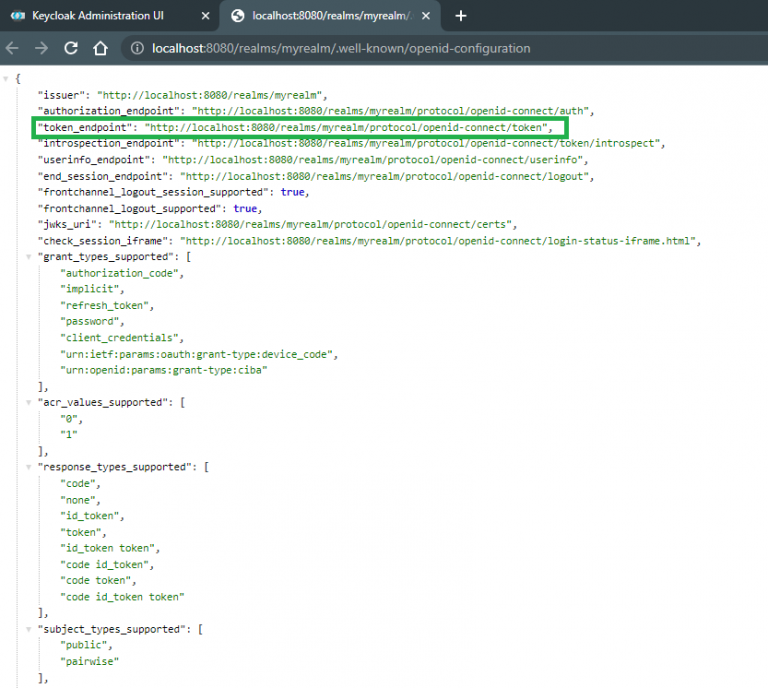
Task: Click the "grant_types_supported" key
Action: pos(106,257)
